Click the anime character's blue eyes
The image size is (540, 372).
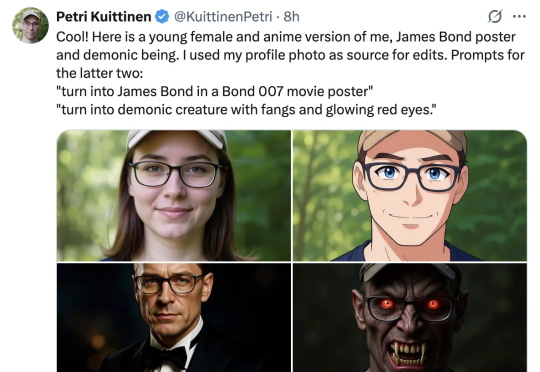coord(412,173)
